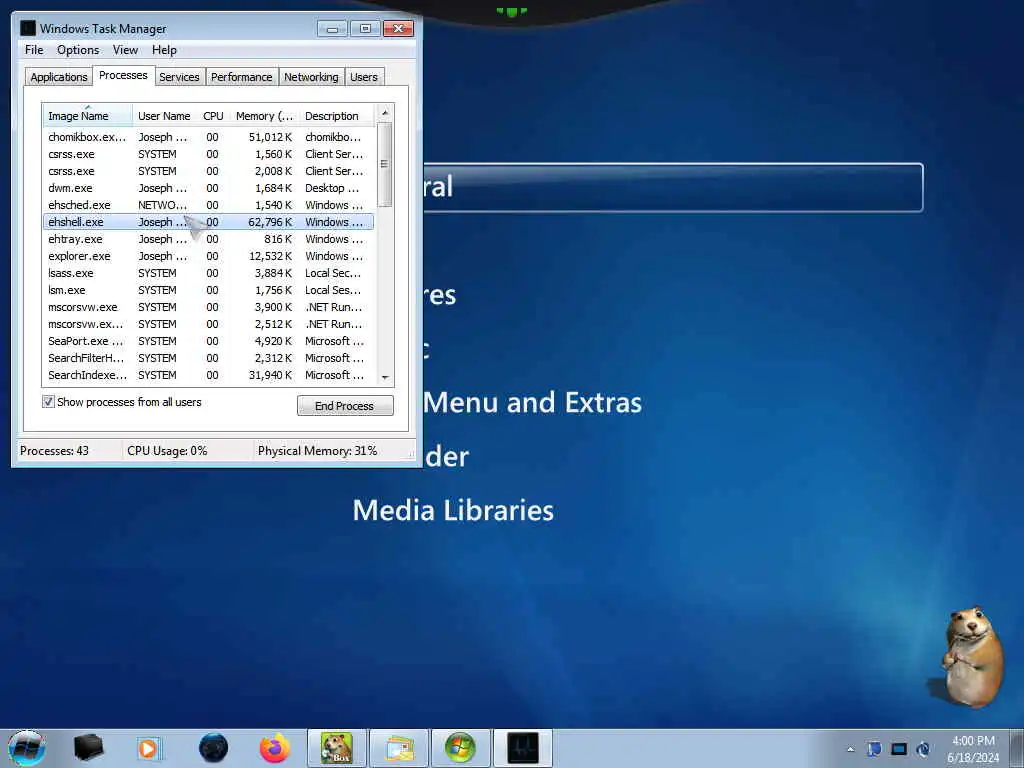Viewport: 1024px width, 768px height.
Task: Select the dwm.exe process
Action: pyautogui.click(x=208, y=188)
